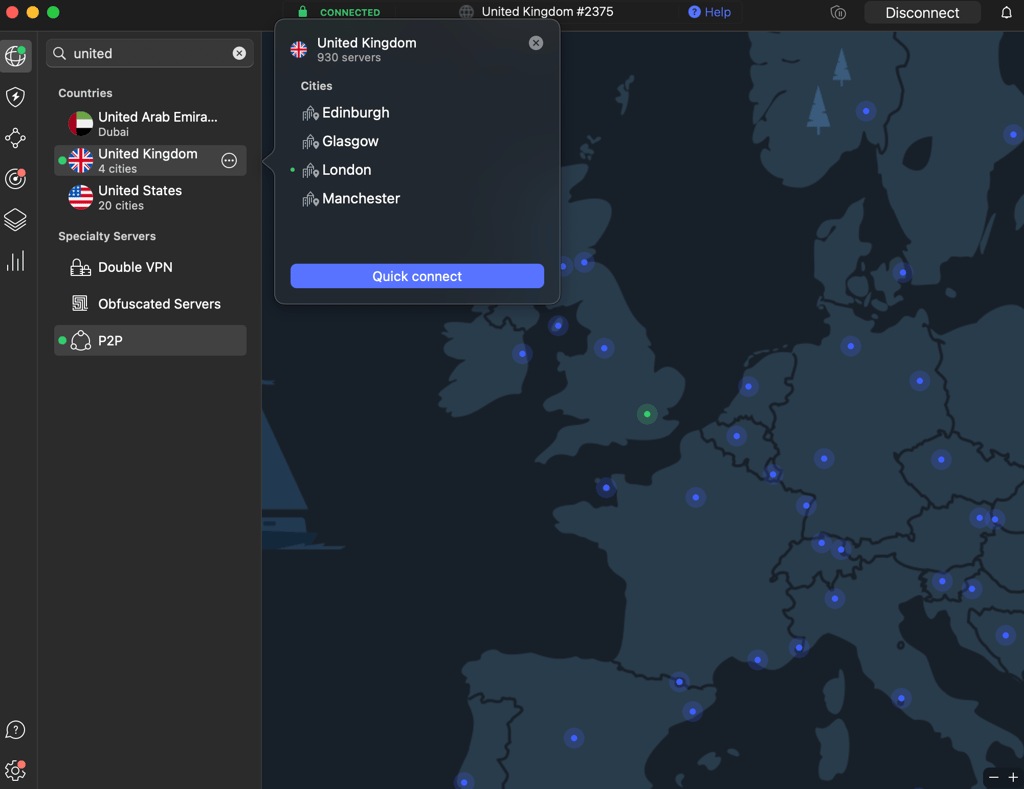Click Manchester city building icon

pos(310,199)
